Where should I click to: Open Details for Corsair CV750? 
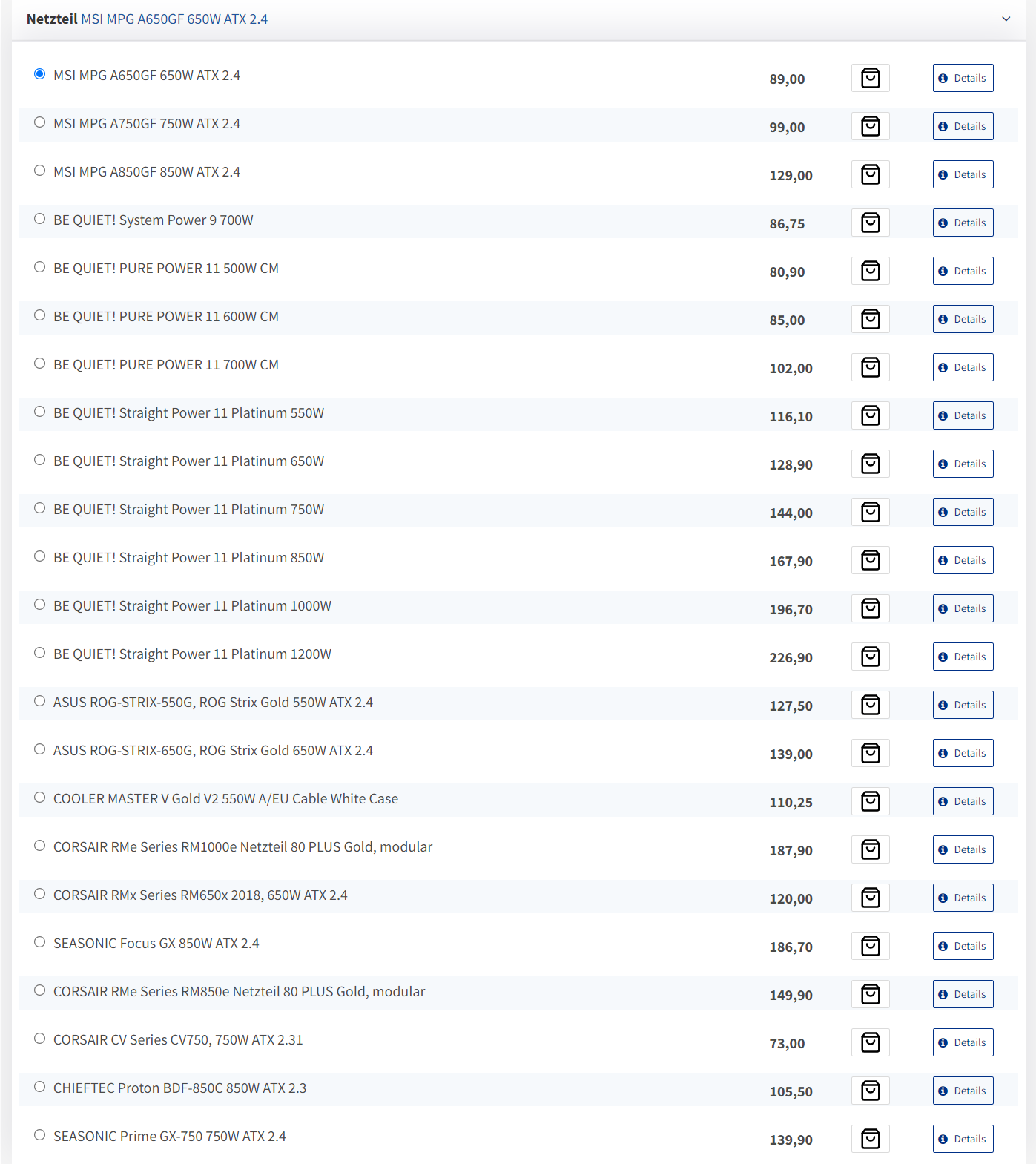tap(963, 1042)
